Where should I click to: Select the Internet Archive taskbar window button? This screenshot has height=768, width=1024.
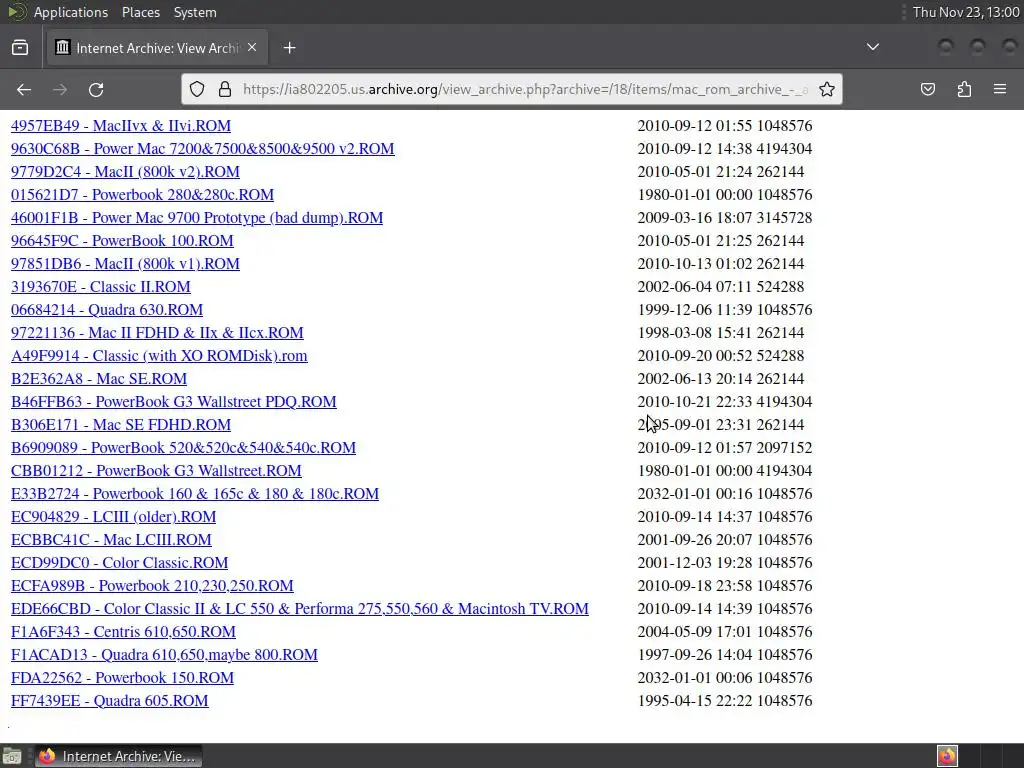point(118,756)
